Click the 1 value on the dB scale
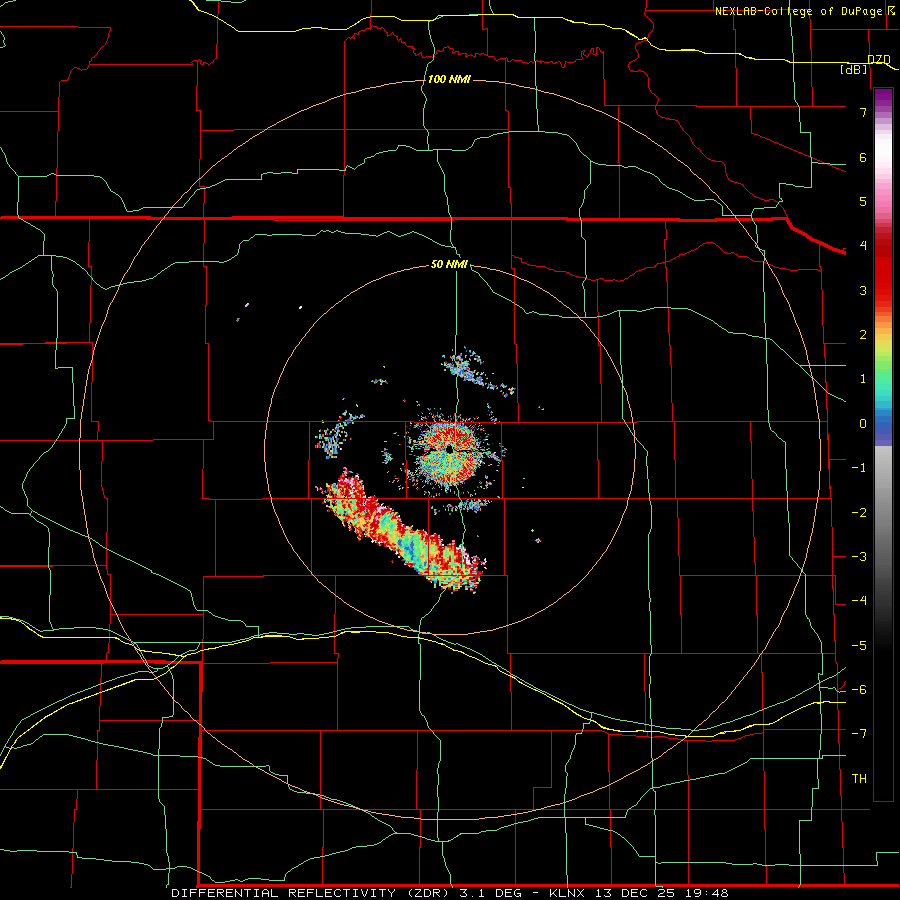 [863, 379]
